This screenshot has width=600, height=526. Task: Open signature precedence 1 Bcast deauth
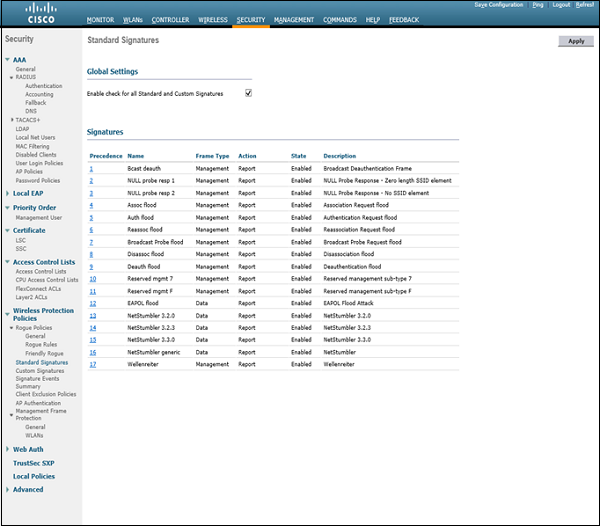91,169
